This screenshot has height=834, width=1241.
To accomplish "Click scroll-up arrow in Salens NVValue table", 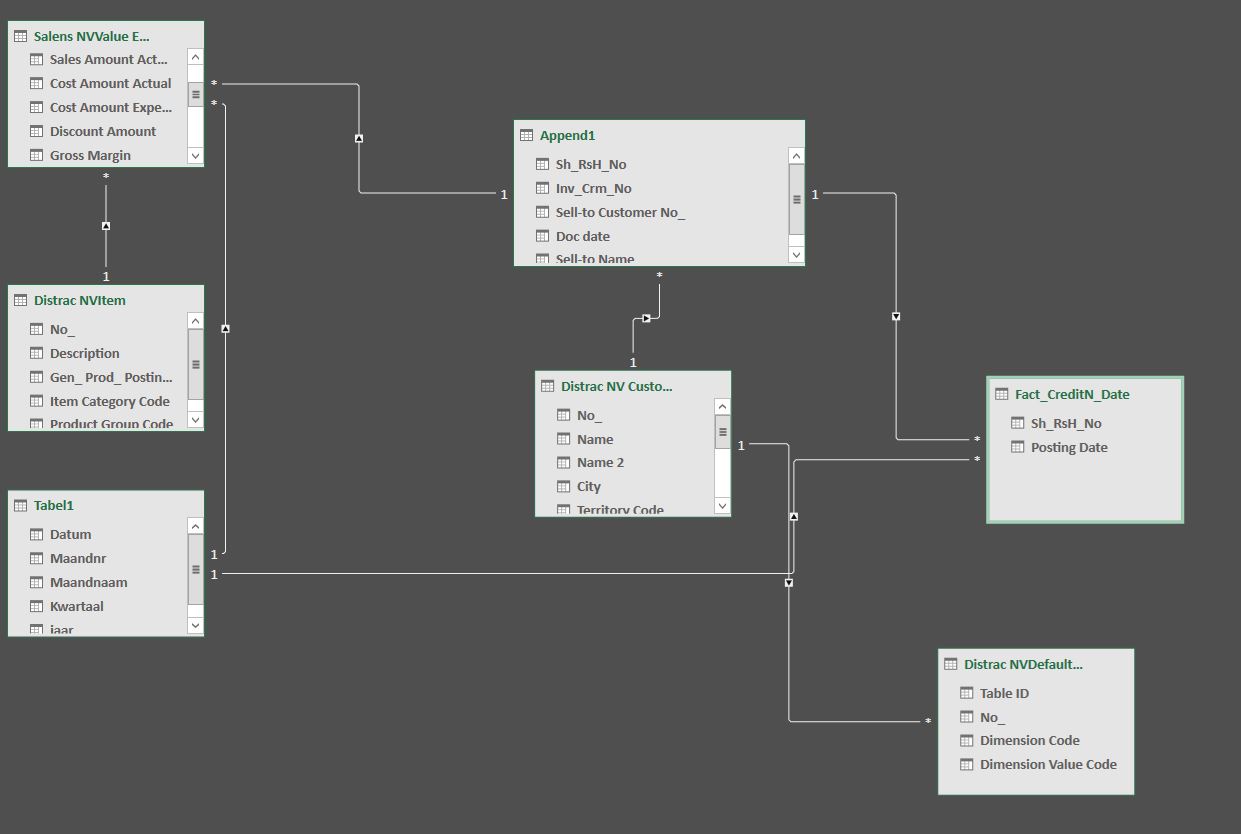I will [x=195, y=58].
